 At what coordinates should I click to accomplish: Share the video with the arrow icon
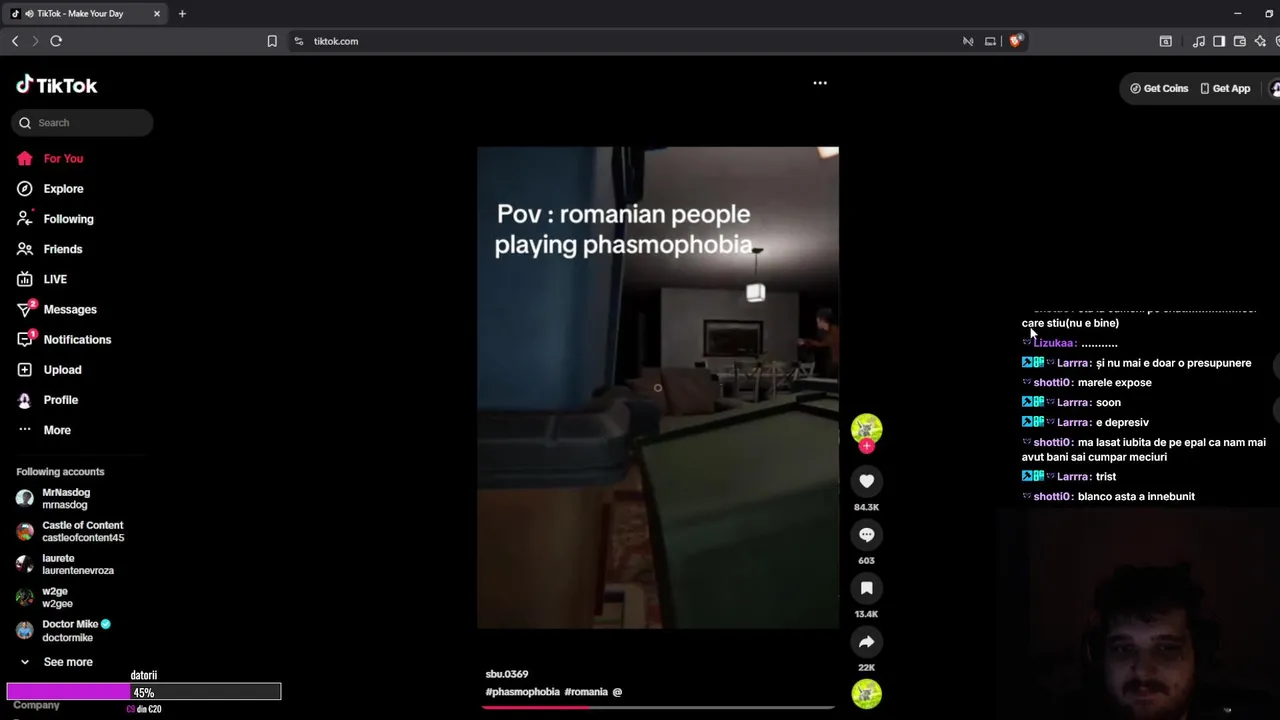pos(867,642)
